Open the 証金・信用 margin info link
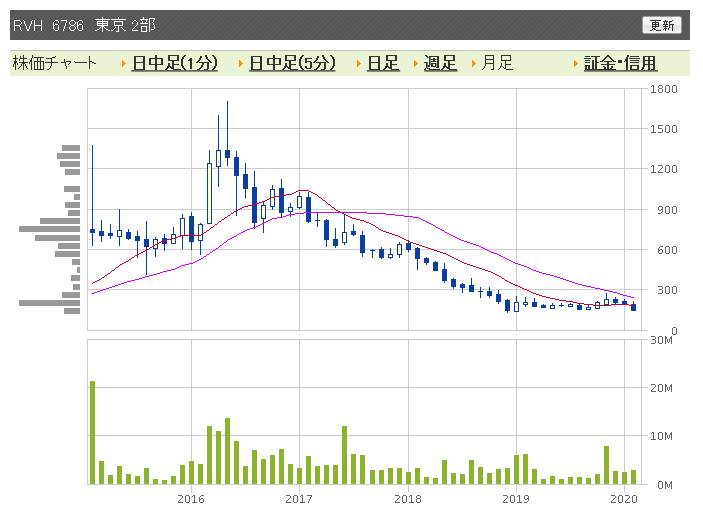Viewport: 703px width, 524px height. pos(621,63)
